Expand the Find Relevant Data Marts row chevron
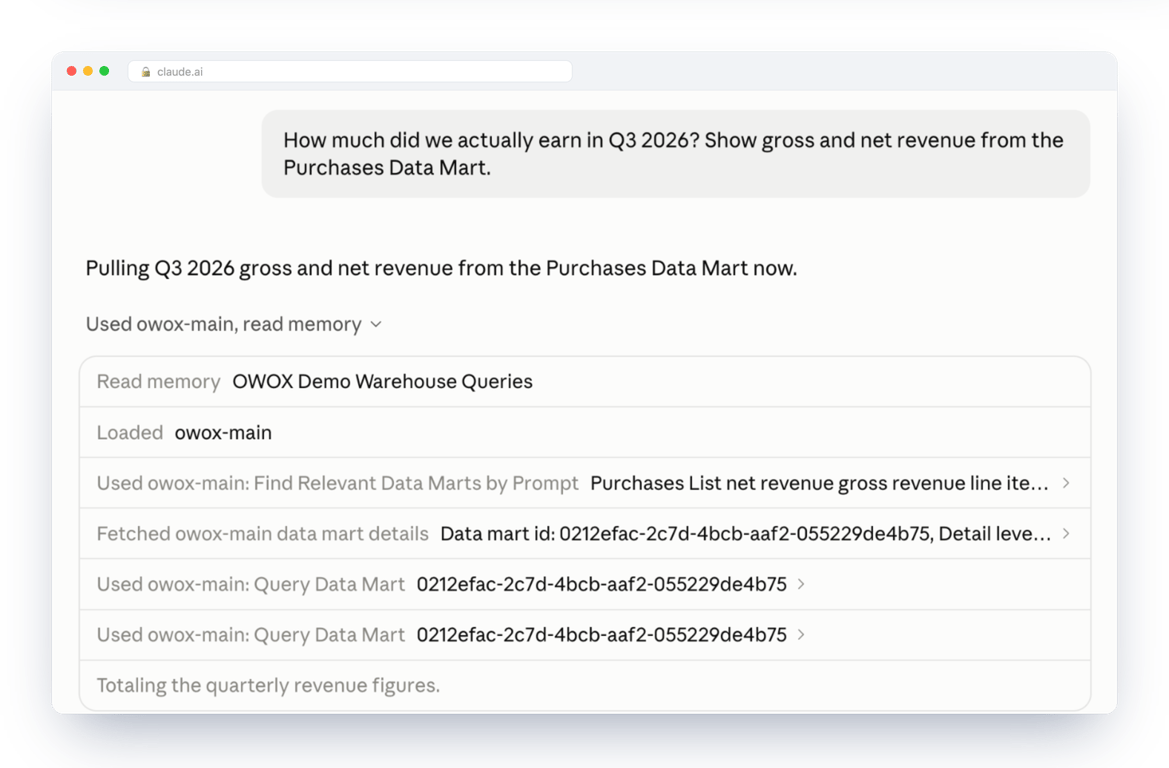The width and height of the screenshot is (1169, 768). [1066, 483]
